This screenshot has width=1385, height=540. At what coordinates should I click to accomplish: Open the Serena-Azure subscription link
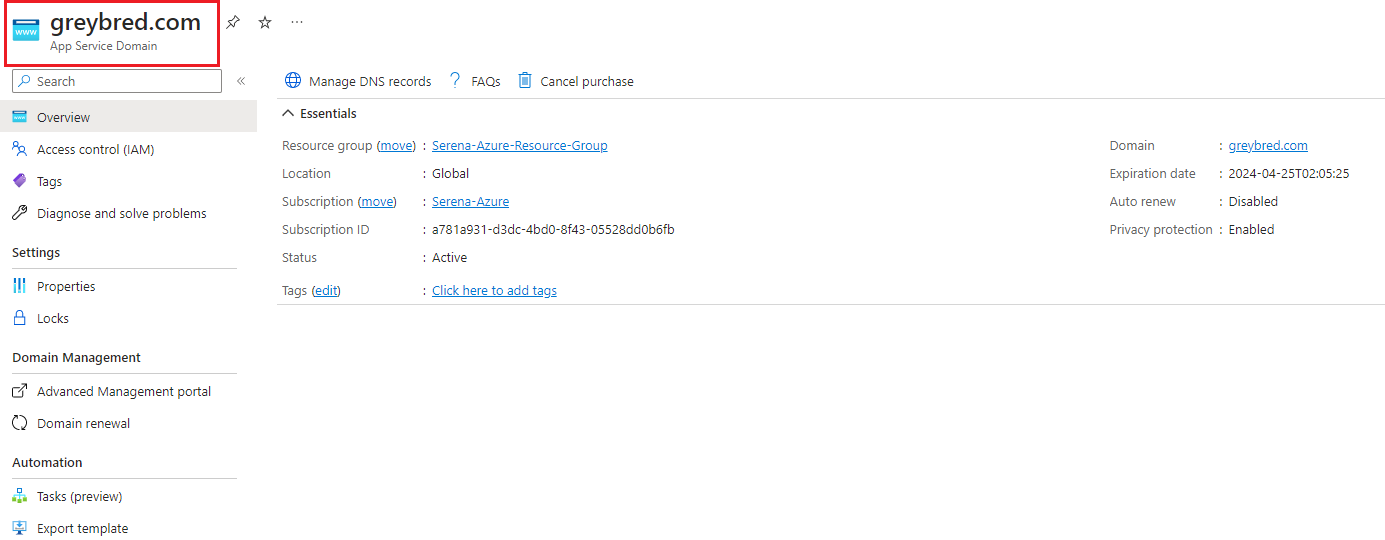pos(470,201)
